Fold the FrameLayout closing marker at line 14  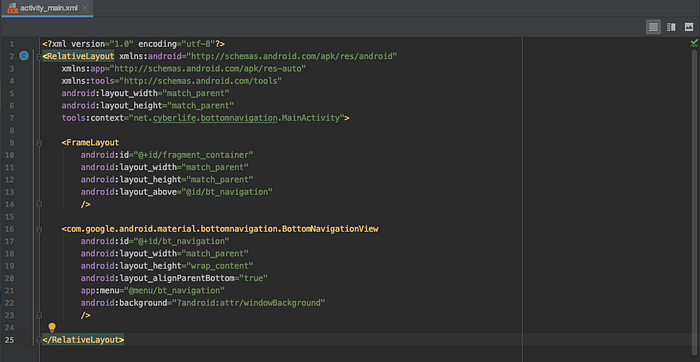(39, 204)
